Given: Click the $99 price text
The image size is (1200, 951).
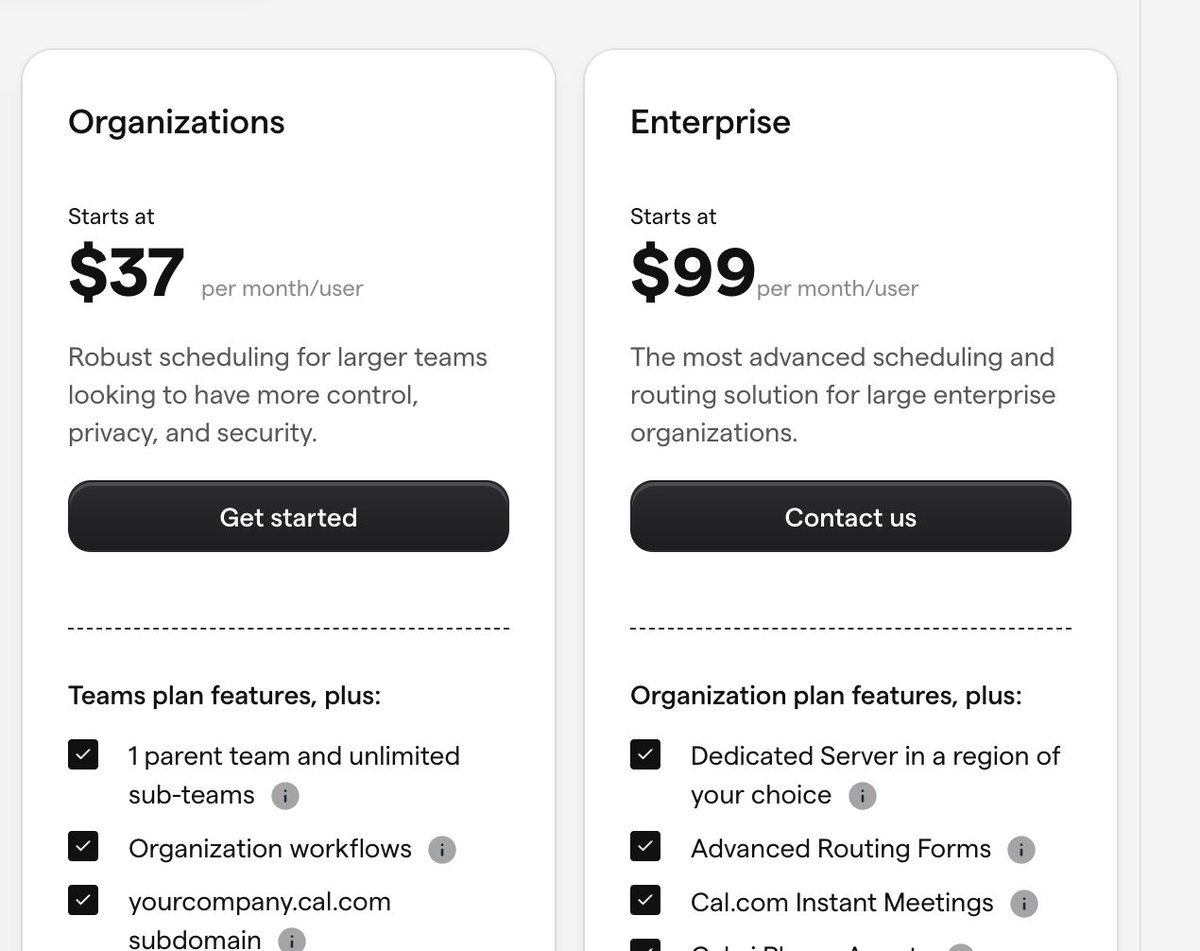Looking at the screenshot, I should 692,273.
